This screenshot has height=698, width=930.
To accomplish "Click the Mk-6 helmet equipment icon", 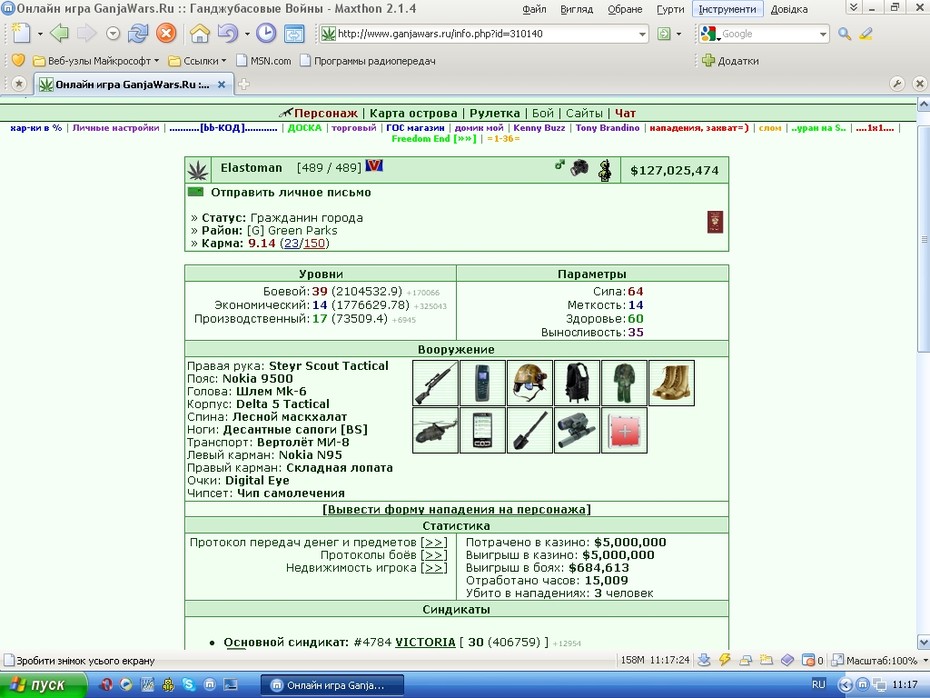I will coord(530,383).
